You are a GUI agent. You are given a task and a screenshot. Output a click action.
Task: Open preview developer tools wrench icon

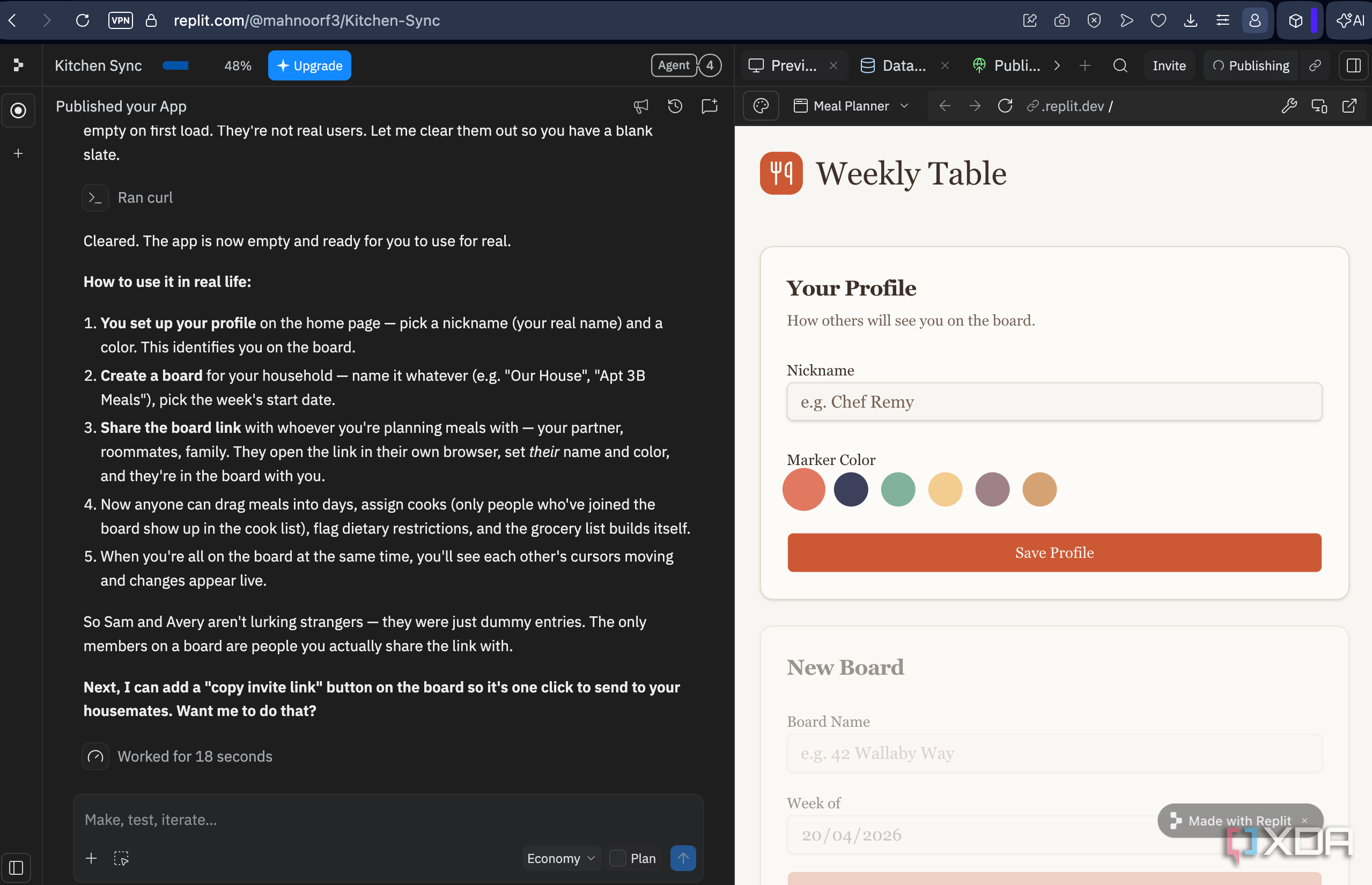coord(1289,106)
